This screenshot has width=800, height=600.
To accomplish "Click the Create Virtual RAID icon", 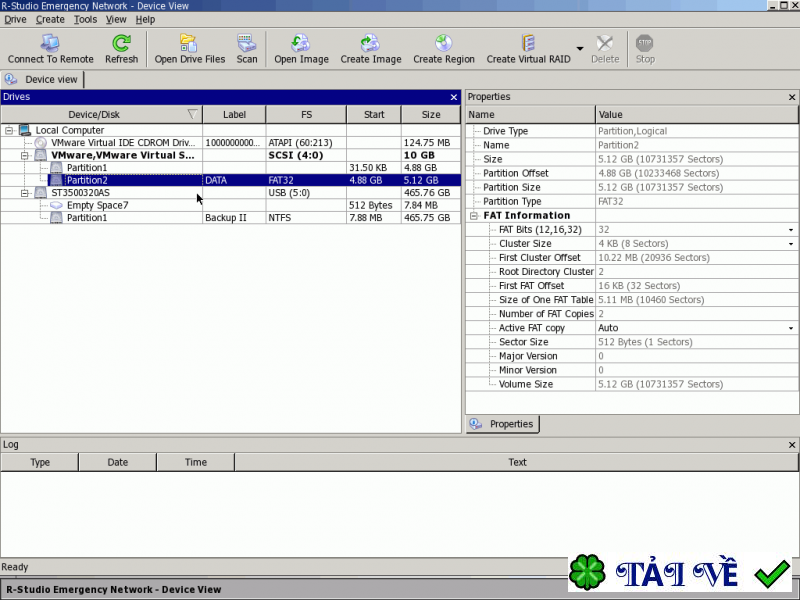I will point(528,43).
